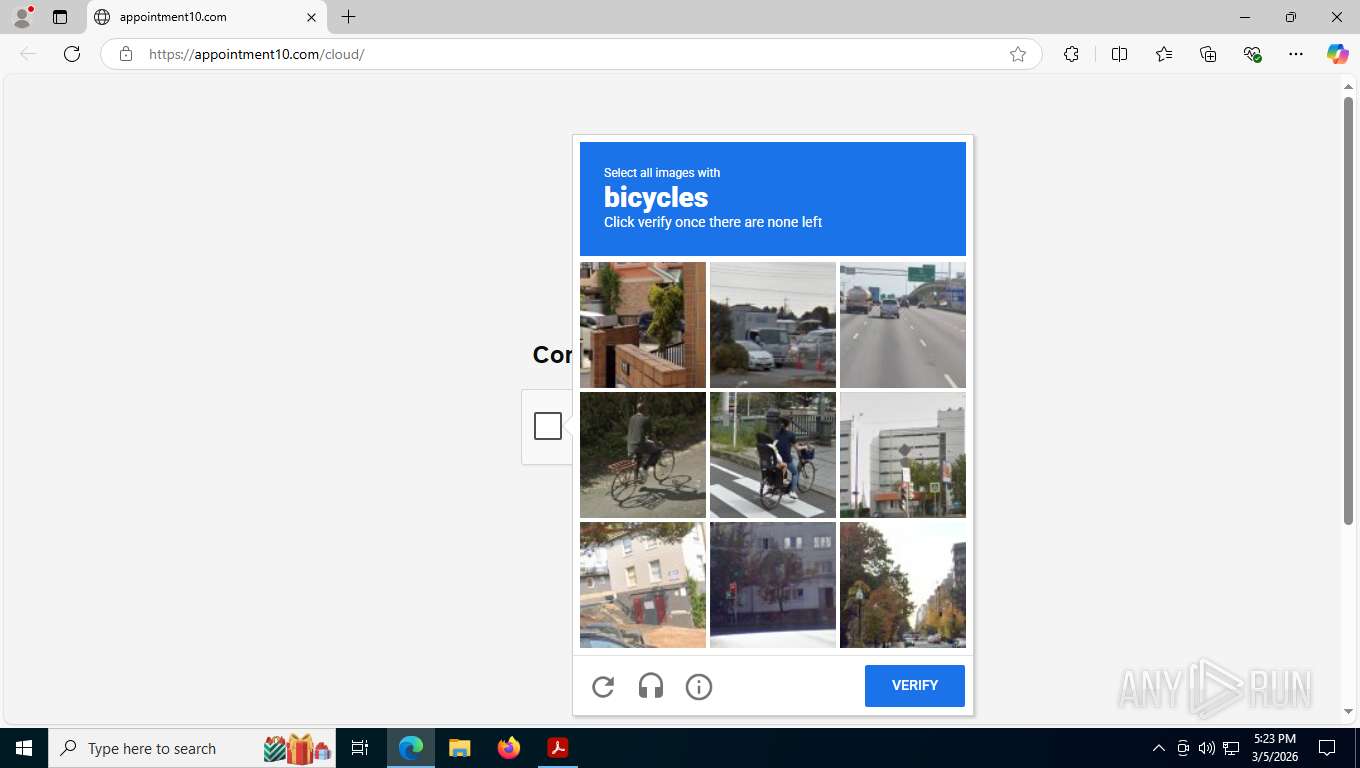Open the profile avatar menu
Image resolution: width=1360 pixels, height=768 pixels.
coord(22,17)
